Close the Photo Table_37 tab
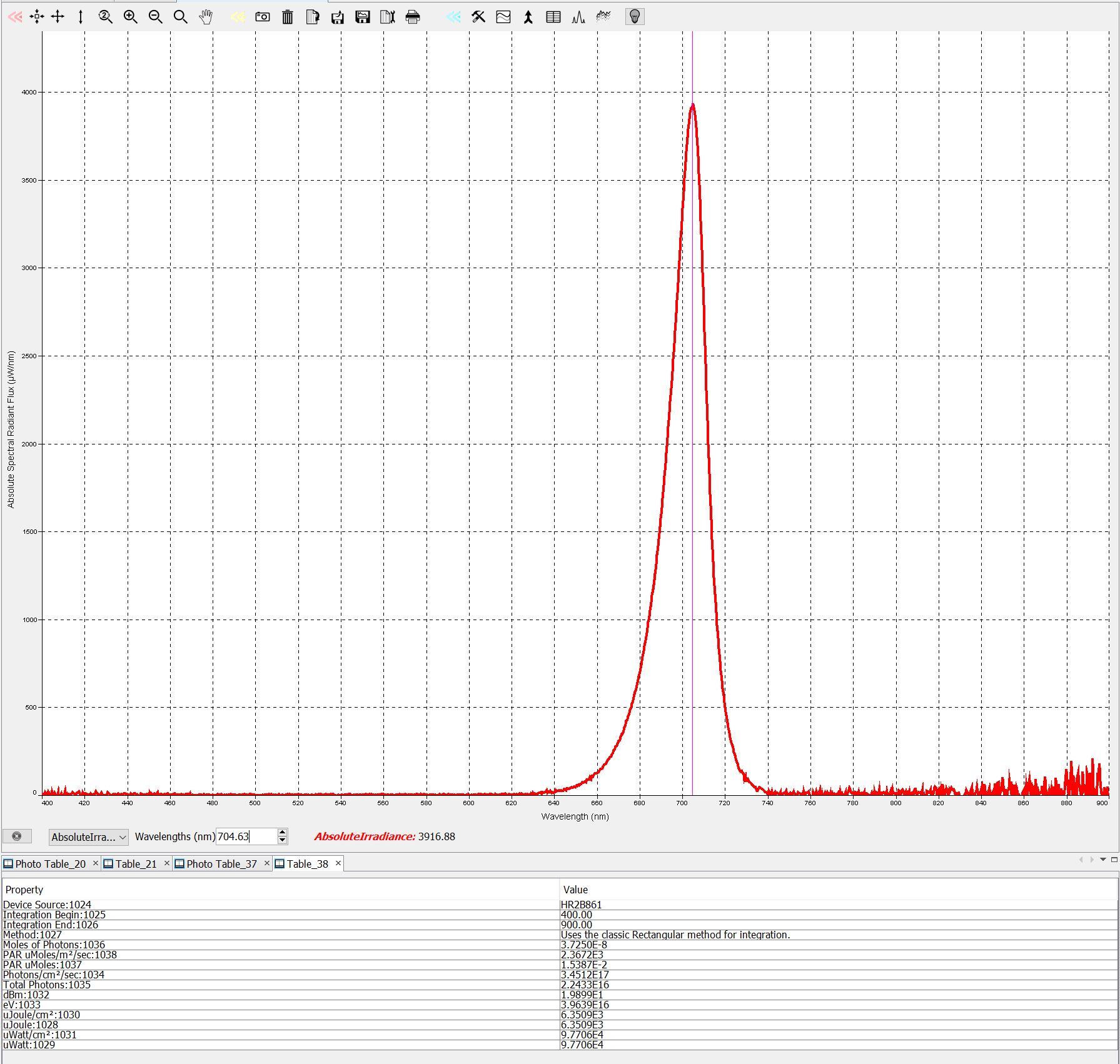Screen dimensions: 1120x1064 (x=266, y=863)
